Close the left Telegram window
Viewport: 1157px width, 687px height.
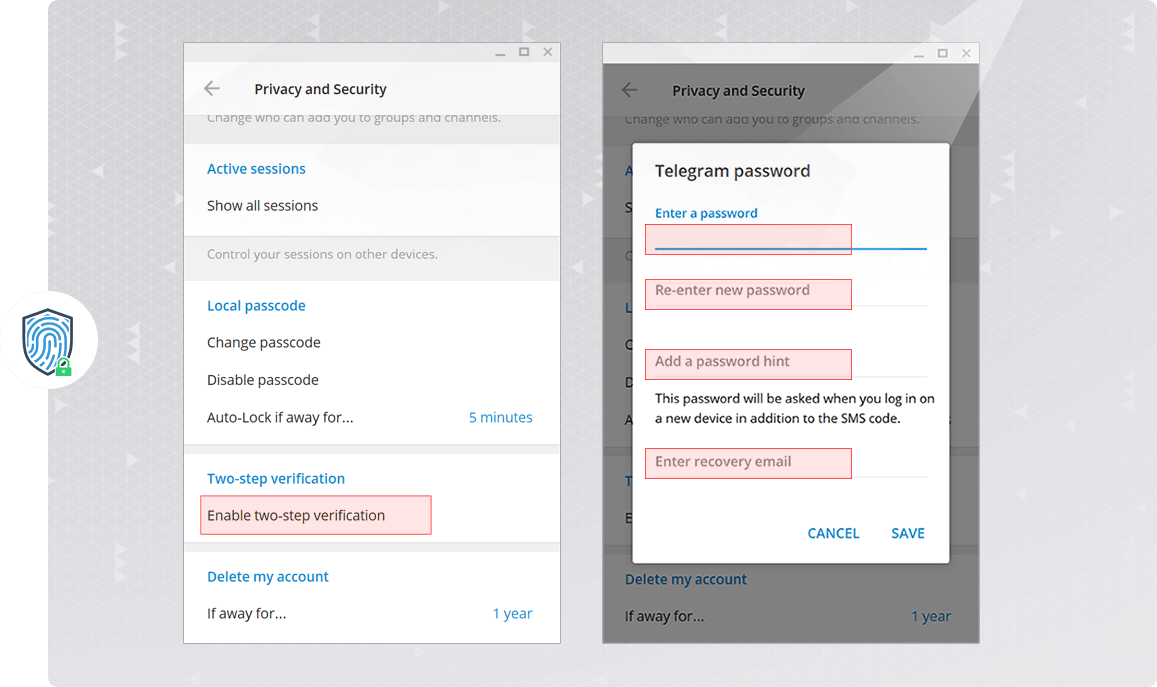click(547, 52)
